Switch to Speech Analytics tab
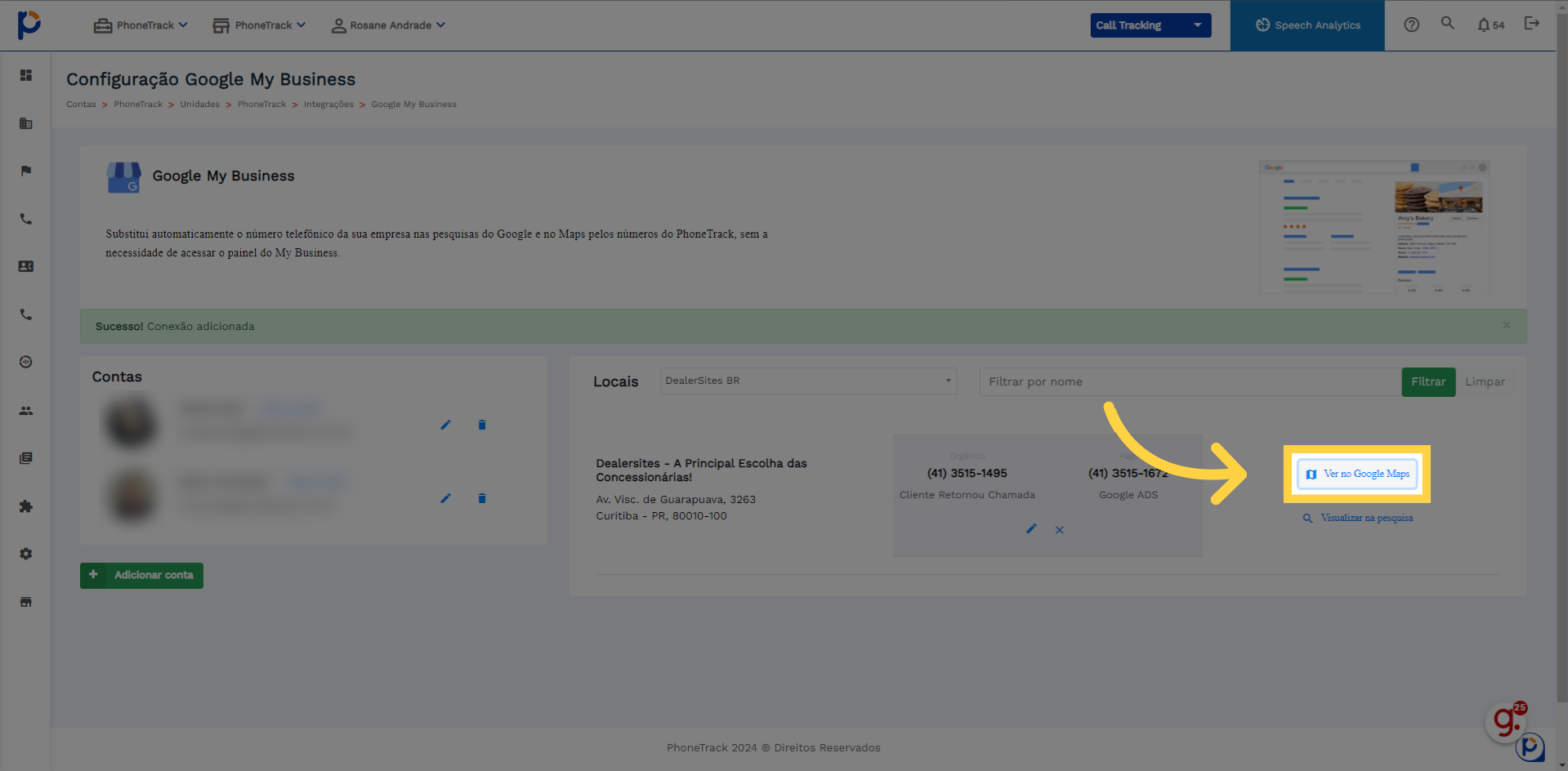This screenshot has height=771, width=1568. (1307, 25)
